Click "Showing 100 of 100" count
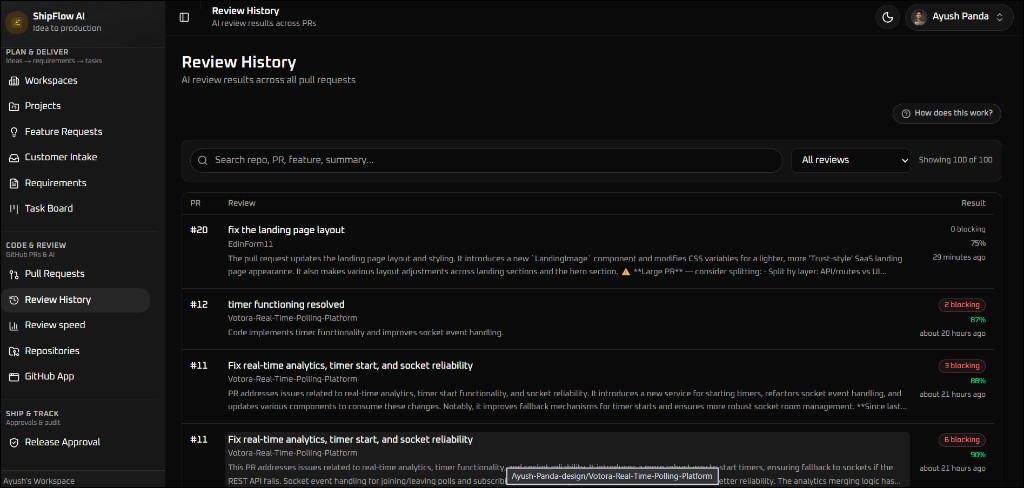This screenshot has width=1024, height=488. (x=955, y=160)
